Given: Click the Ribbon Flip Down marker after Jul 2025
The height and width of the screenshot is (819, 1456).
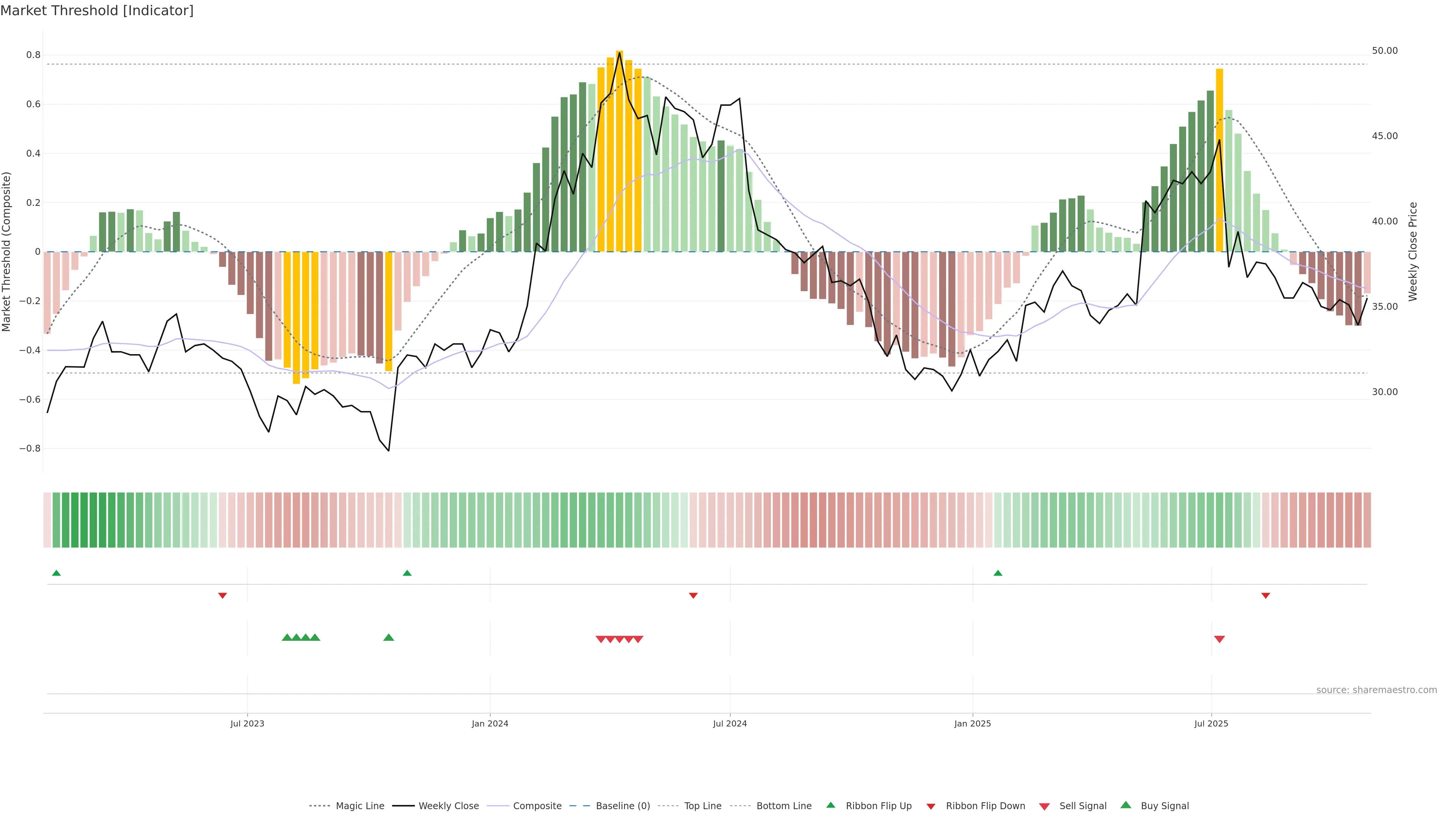Looking at the screenshot, I should (x=1266, y=596).
